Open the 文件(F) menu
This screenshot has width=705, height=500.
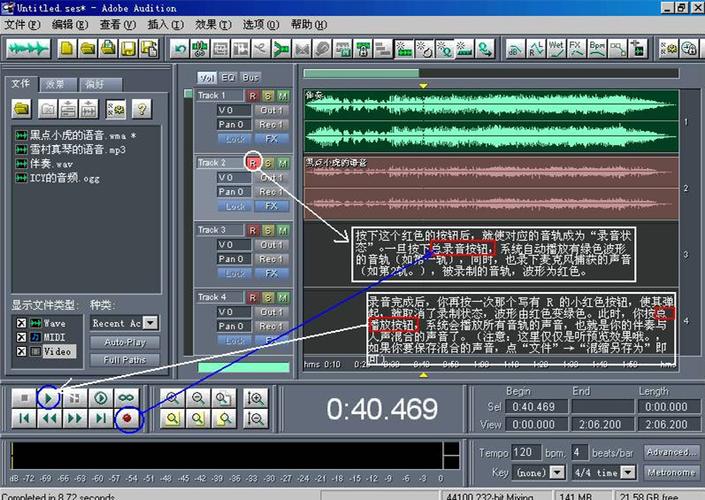pos(22,24)
